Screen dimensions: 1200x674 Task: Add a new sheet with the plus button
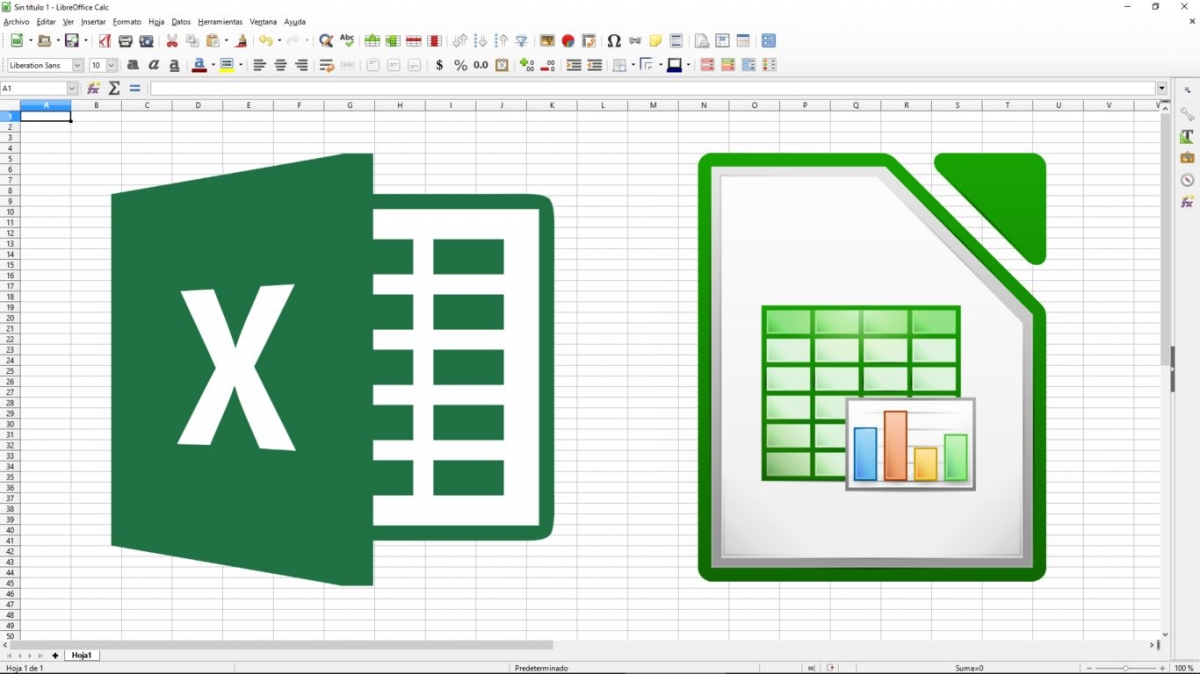coord(55,655)
